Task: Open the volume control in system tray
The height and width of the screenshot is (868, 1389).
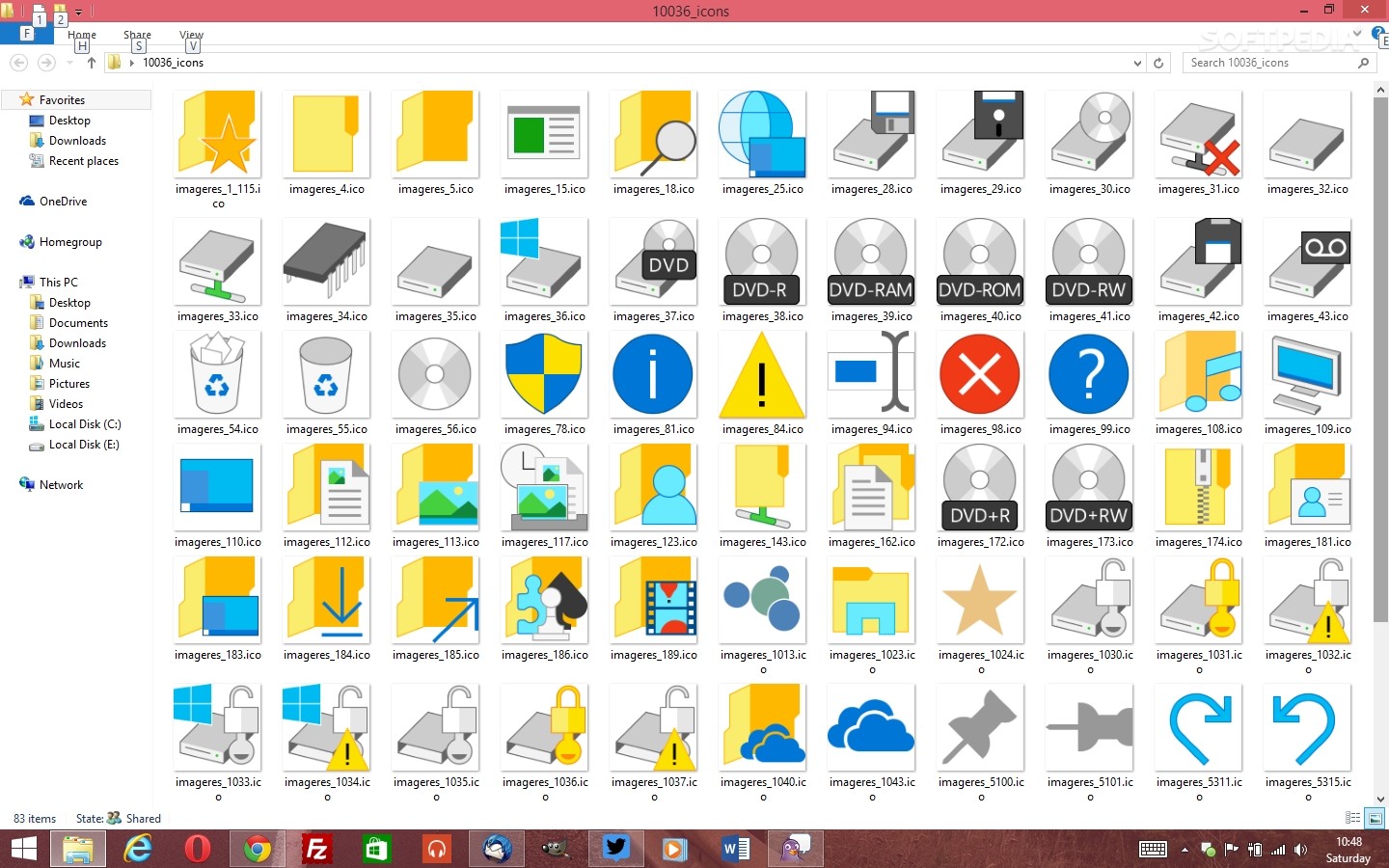Action: coord(1301,850)
